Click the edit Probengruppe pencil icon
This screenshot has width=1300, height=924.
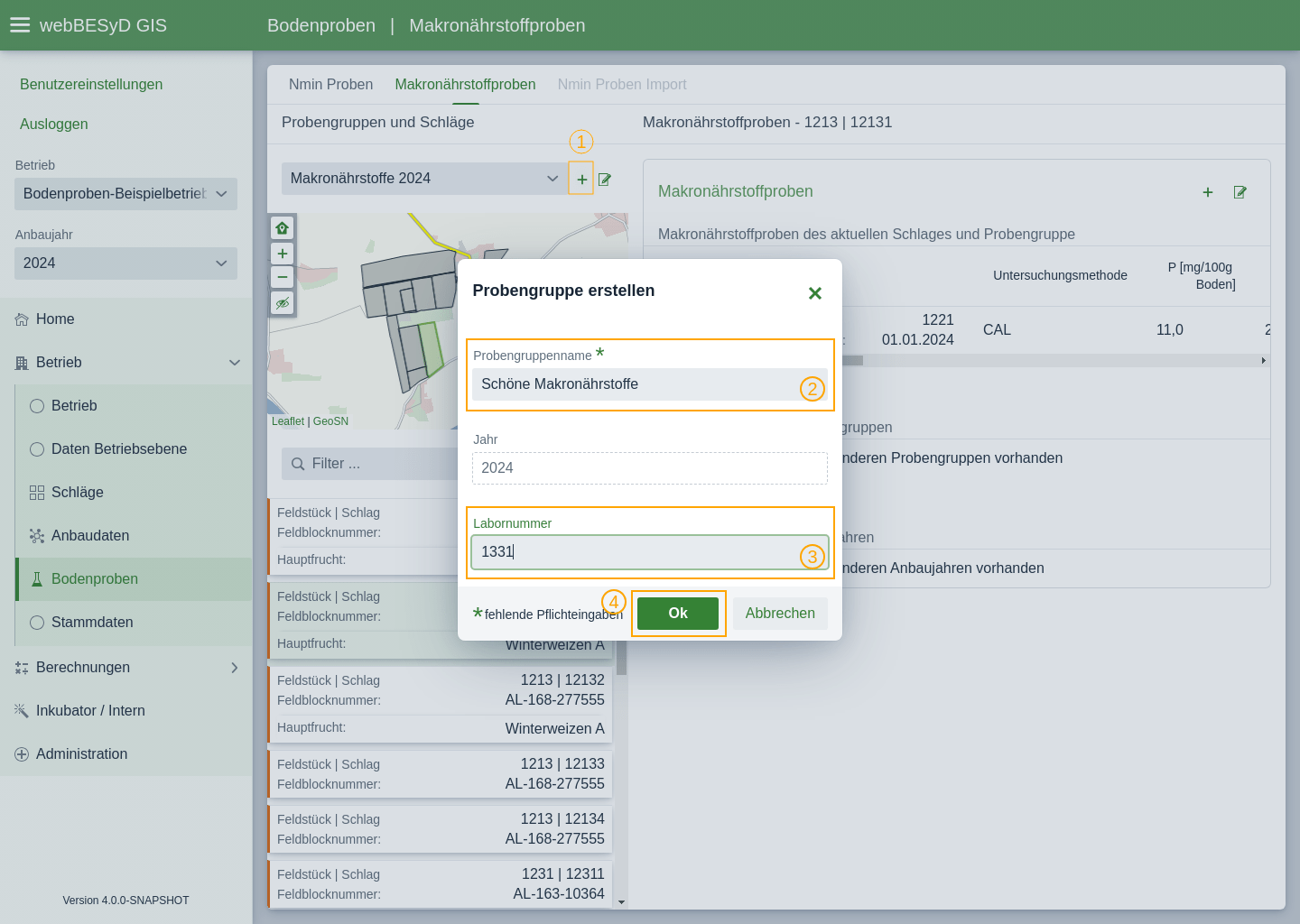[605, 179]
